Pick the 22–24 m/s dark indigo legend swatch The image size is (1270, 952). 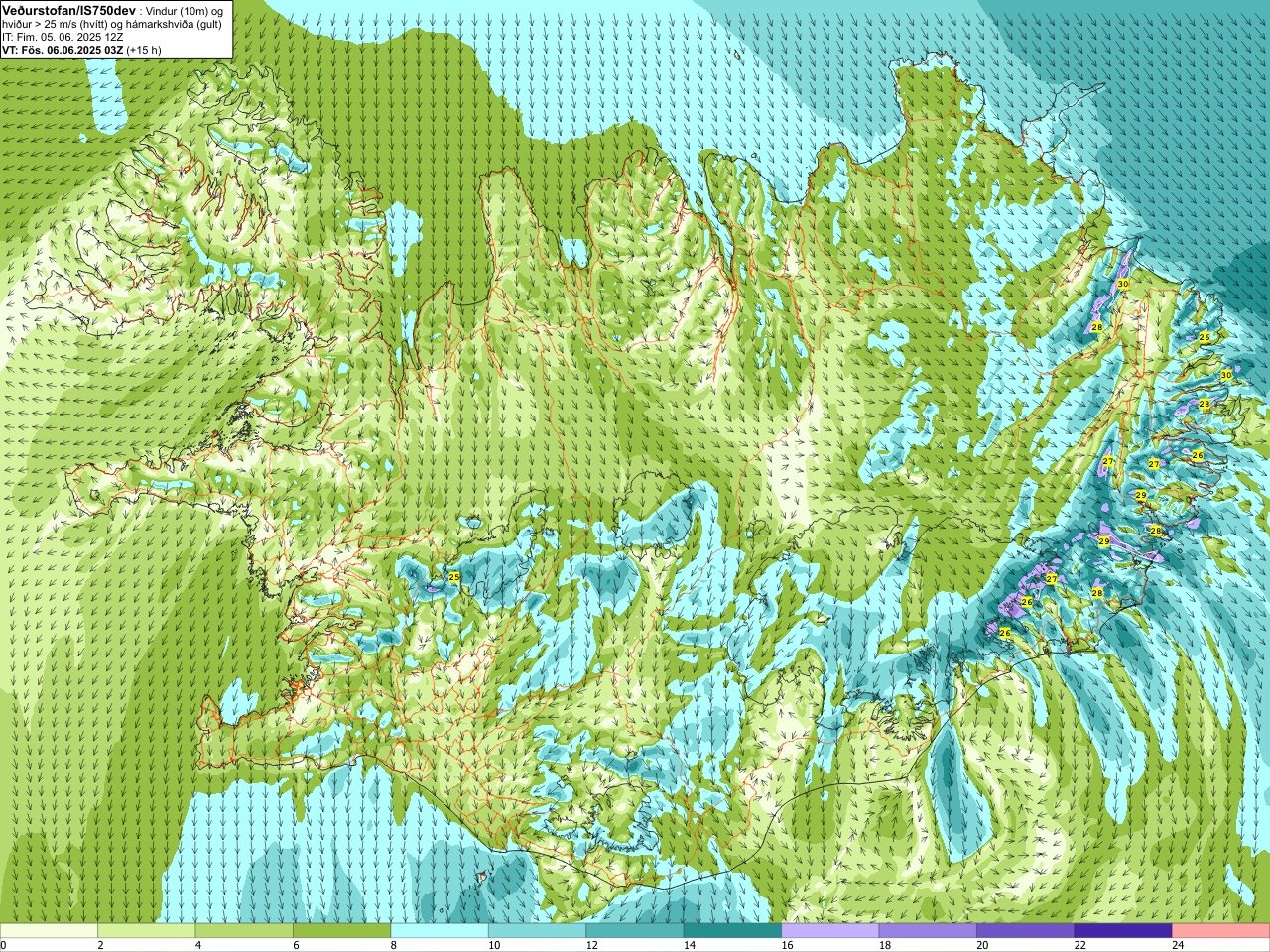click(x=1123, y=931)
